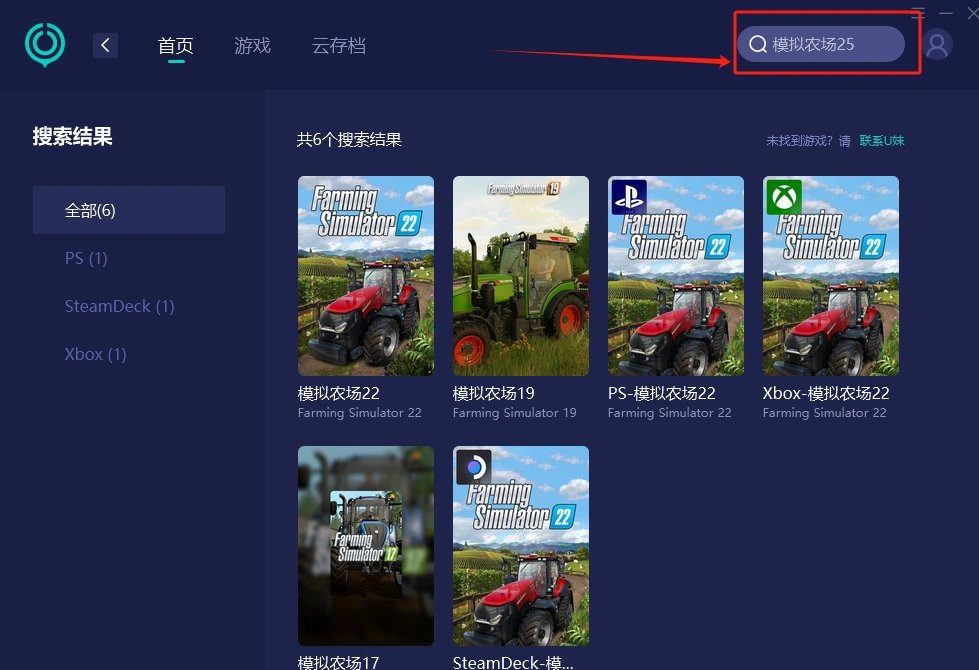Image resolution: width=979 pixels, height=670 pixels.
Task: Click the Xbox badge on Xbox-模拟农场22
Action: (784, 197)
